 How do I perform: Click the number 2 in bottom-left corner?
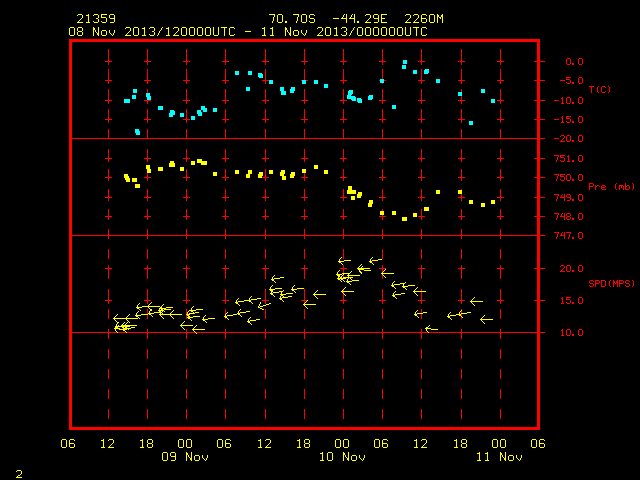pyautogui.click(x=19, y=474)
